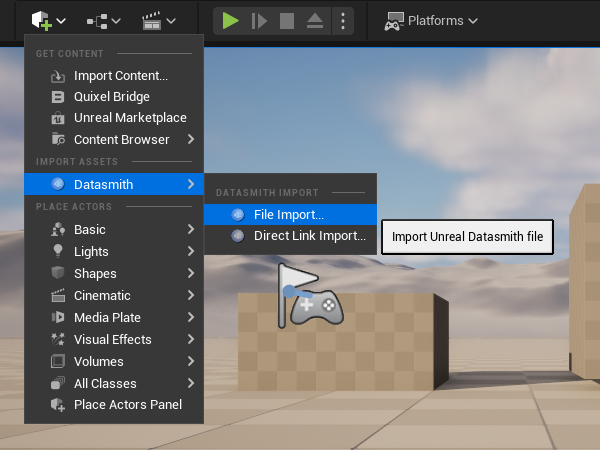Click the Direct Link Import icon
Viewport: 600px width, 450px height.
(238, 236)
